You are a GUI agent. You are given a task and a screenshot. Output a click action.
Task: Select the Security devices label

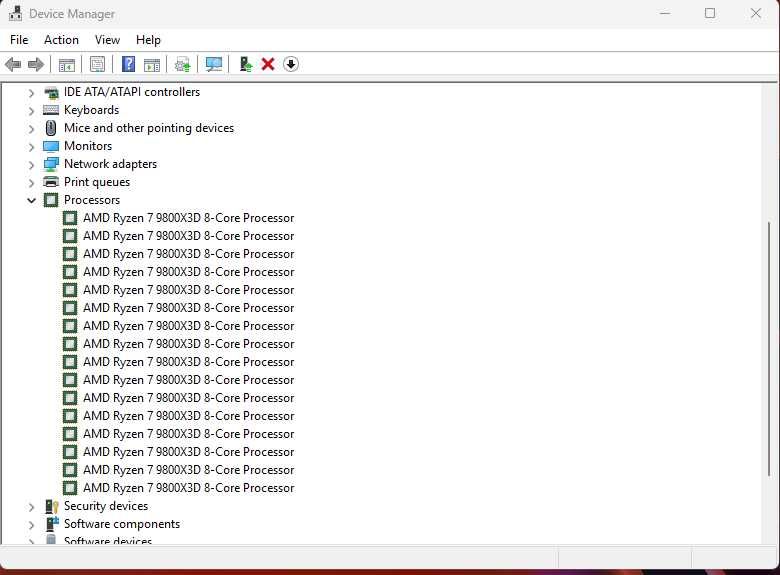tap(106, 506)
